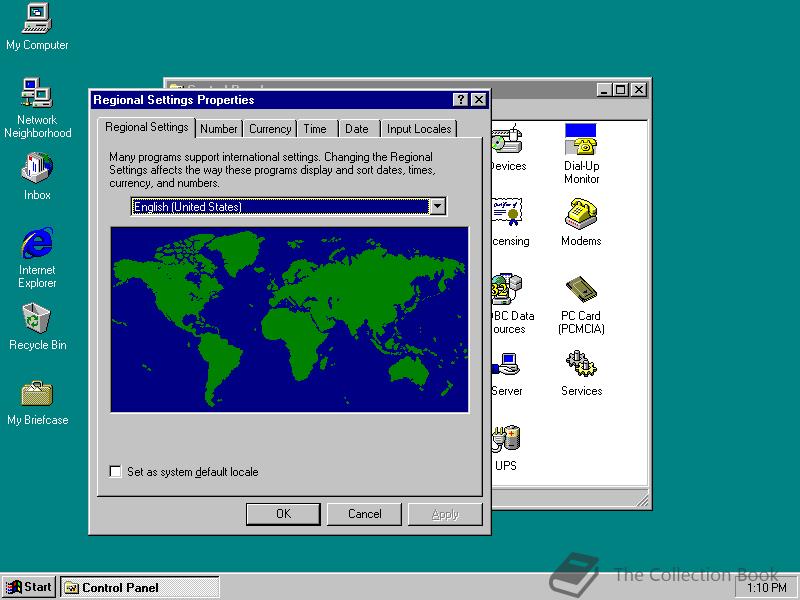
Task: Select Dial-Up Monitor in Control Panel
Action: click(x=581, y=153)
